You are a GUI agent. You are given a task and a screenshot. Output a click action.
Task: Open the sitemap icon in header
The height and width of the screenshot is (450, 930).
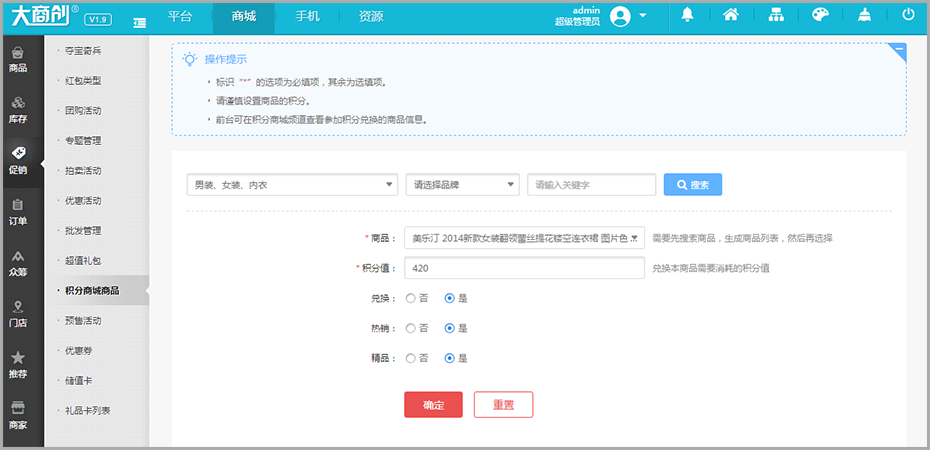pos(776,15)
